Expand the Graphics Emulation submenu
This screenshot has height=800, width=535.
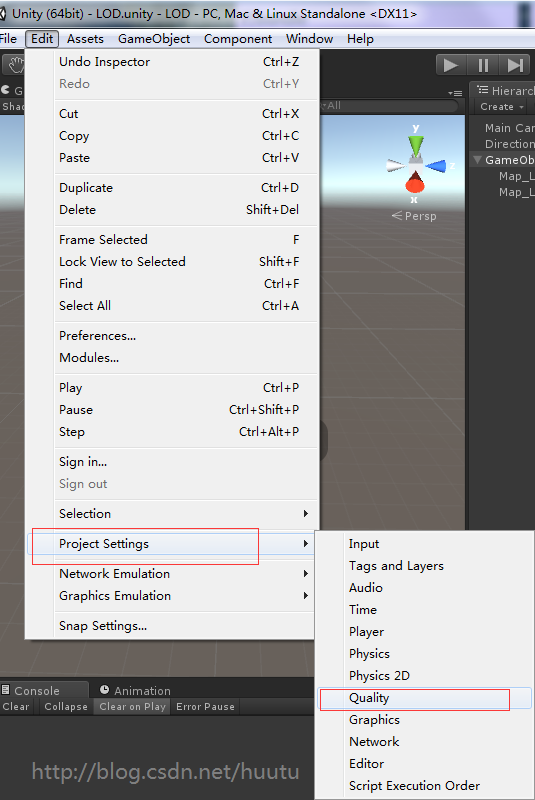171,595
